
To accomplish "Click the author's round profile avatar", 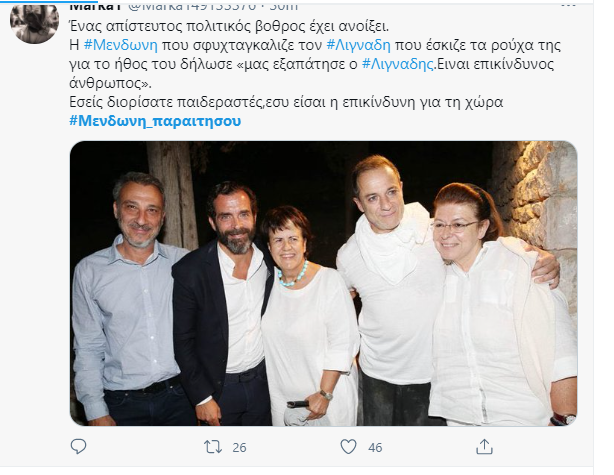I will (34, 22).
